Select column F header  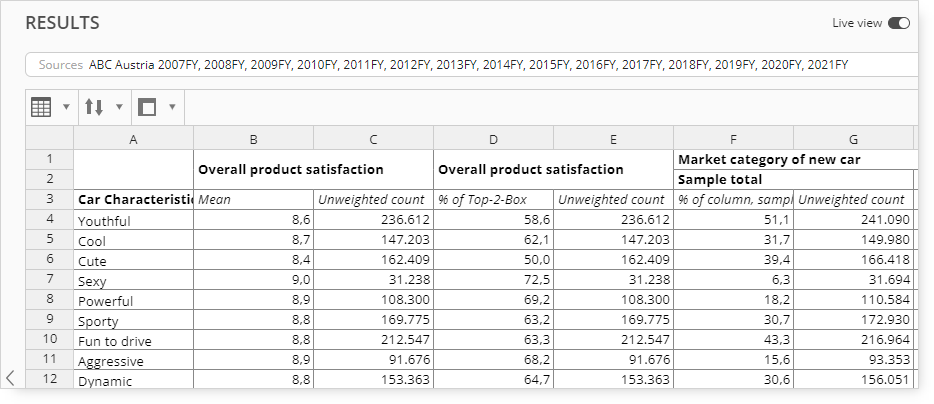click(733, 139)
